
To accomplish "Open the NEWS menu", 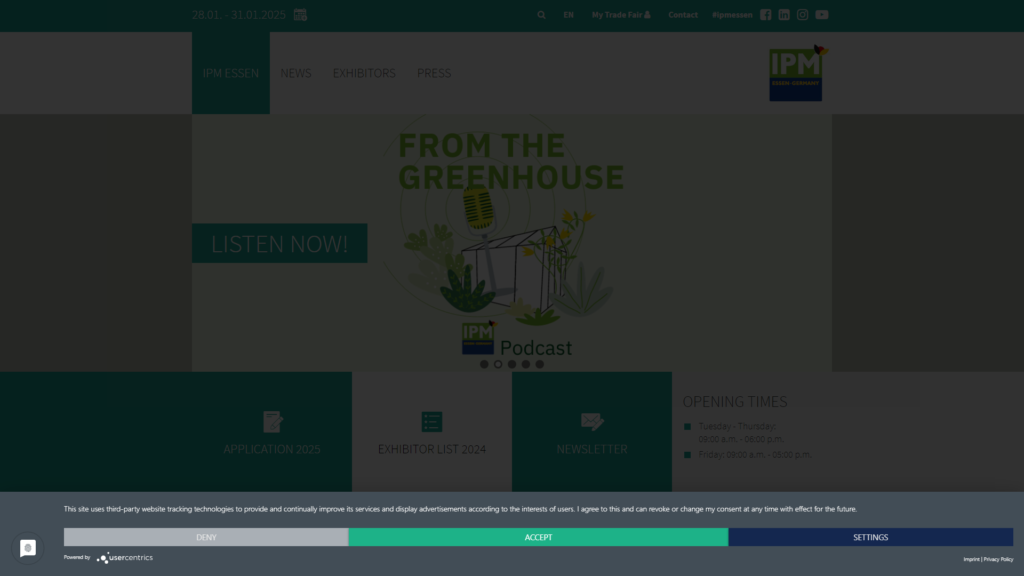I will click(x=296, y=73).
